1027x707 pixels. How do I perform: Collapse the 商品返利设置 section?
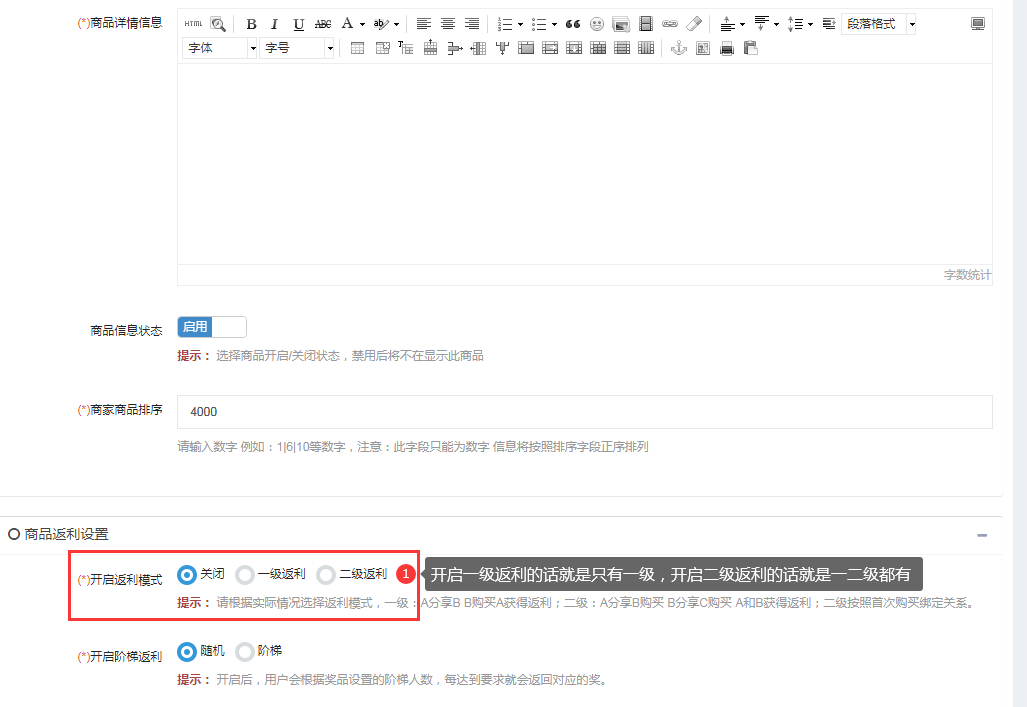[x=982, y=535]
